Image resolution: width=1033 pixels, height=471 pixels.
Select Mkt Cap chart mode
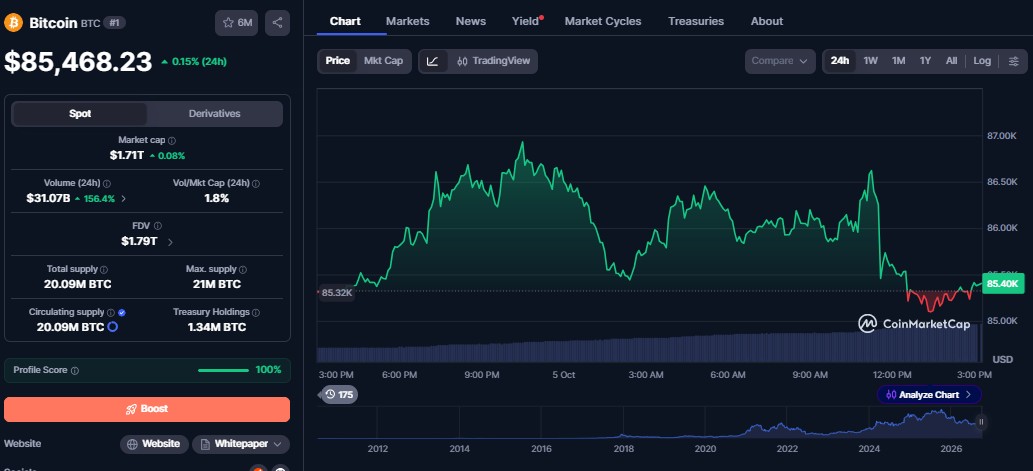point(383,61)
